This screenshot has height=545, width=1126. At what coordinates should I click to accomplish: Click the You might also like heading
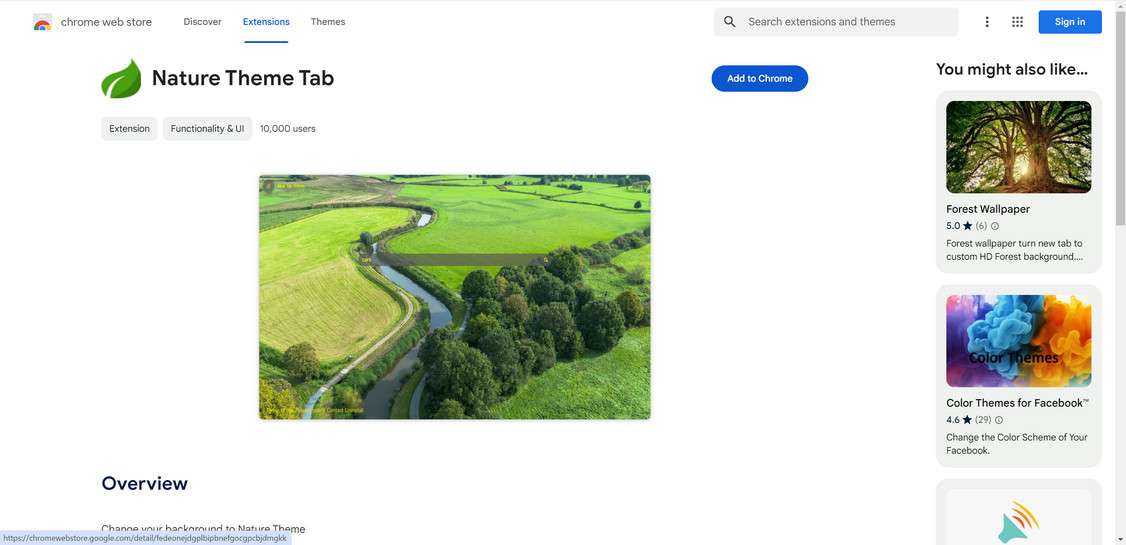click(x=1012, y=69)
